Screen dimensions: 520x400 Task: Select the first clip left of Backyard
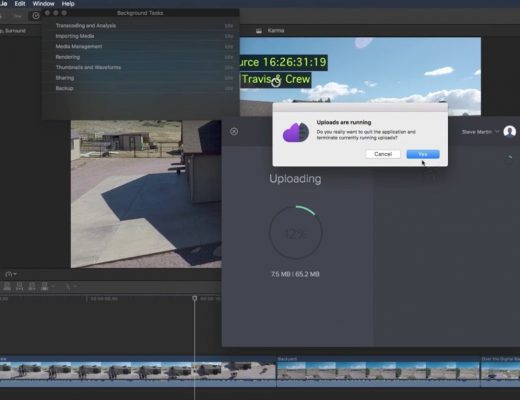click(x=138, y=371)
